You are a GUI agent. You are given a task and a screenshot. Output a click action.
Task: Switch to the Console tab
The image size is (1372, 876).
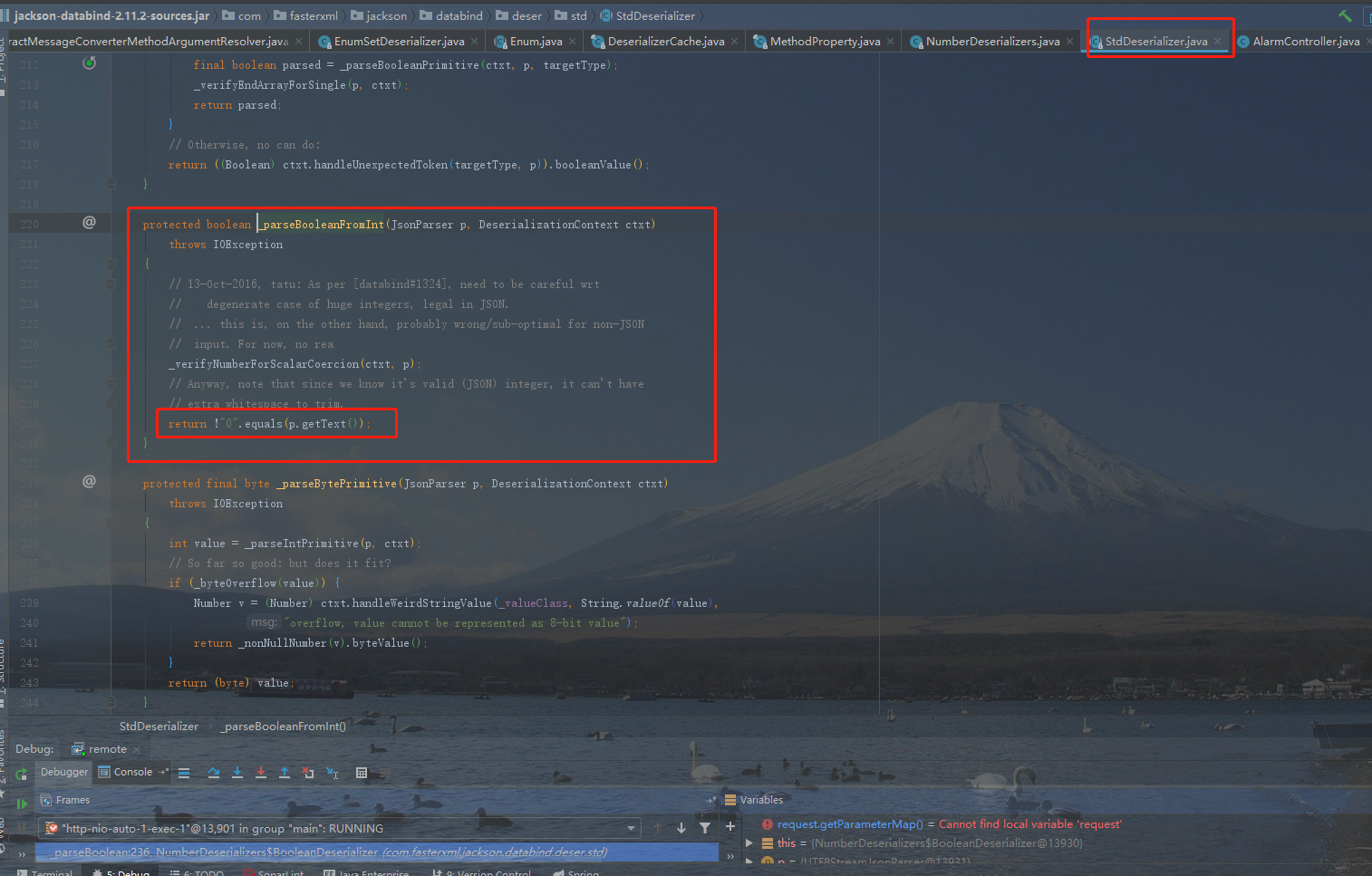(126, 772)
